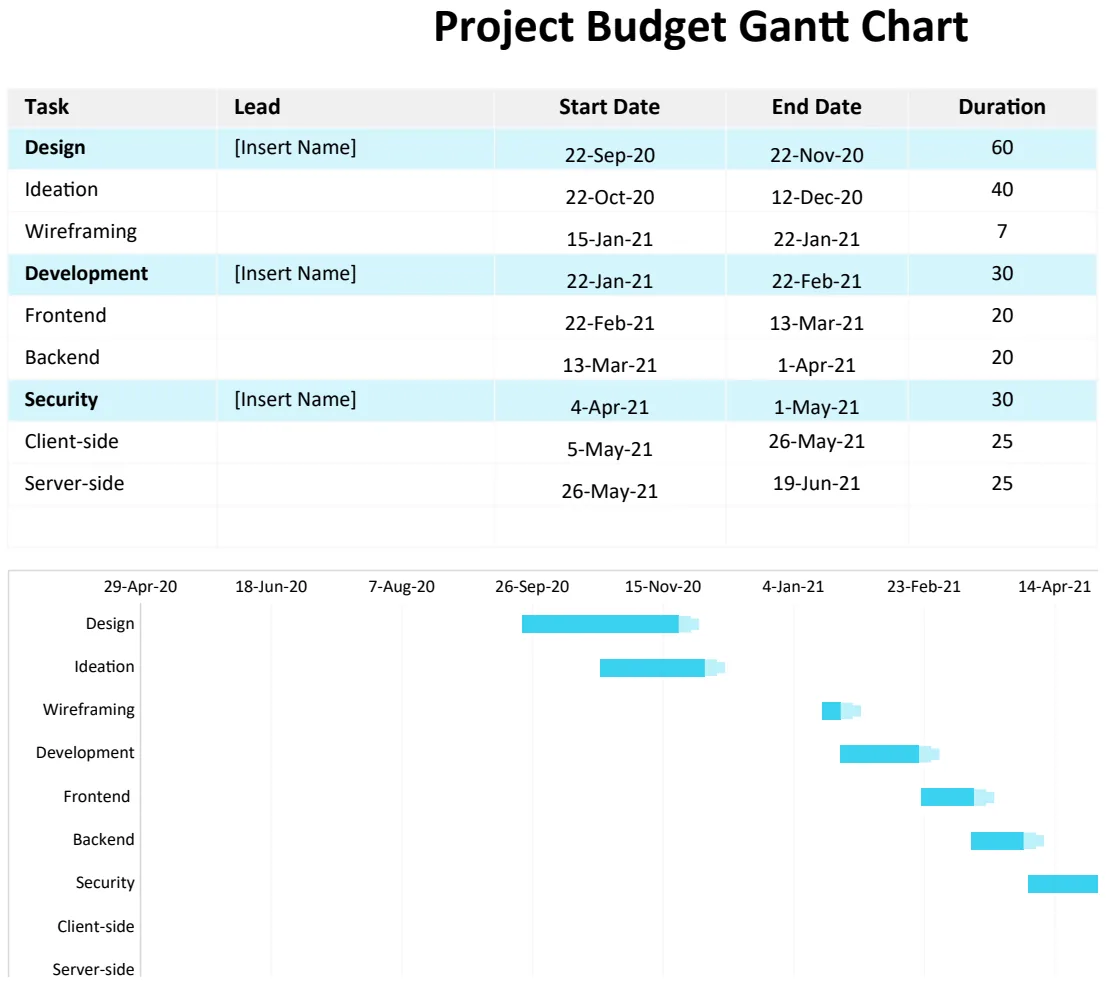Click duration 30 in Development row

[x=1002, y=273]
